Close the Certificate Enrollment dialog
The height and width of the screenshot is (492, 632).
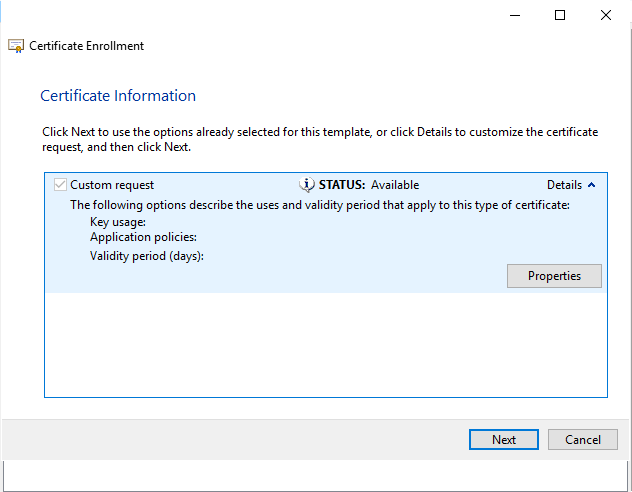(x=606, y=15)
